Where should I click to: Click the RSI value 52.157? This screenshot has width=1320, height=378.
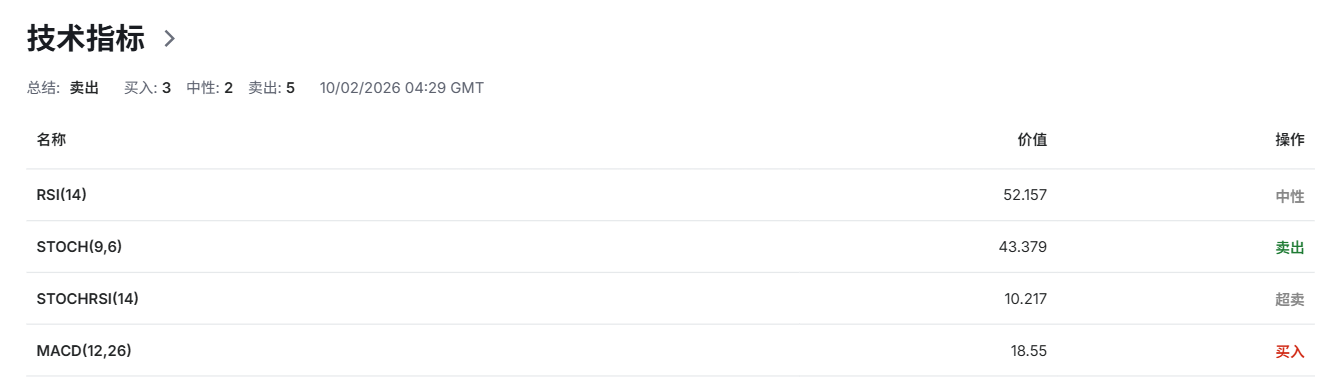[1025, 194]
